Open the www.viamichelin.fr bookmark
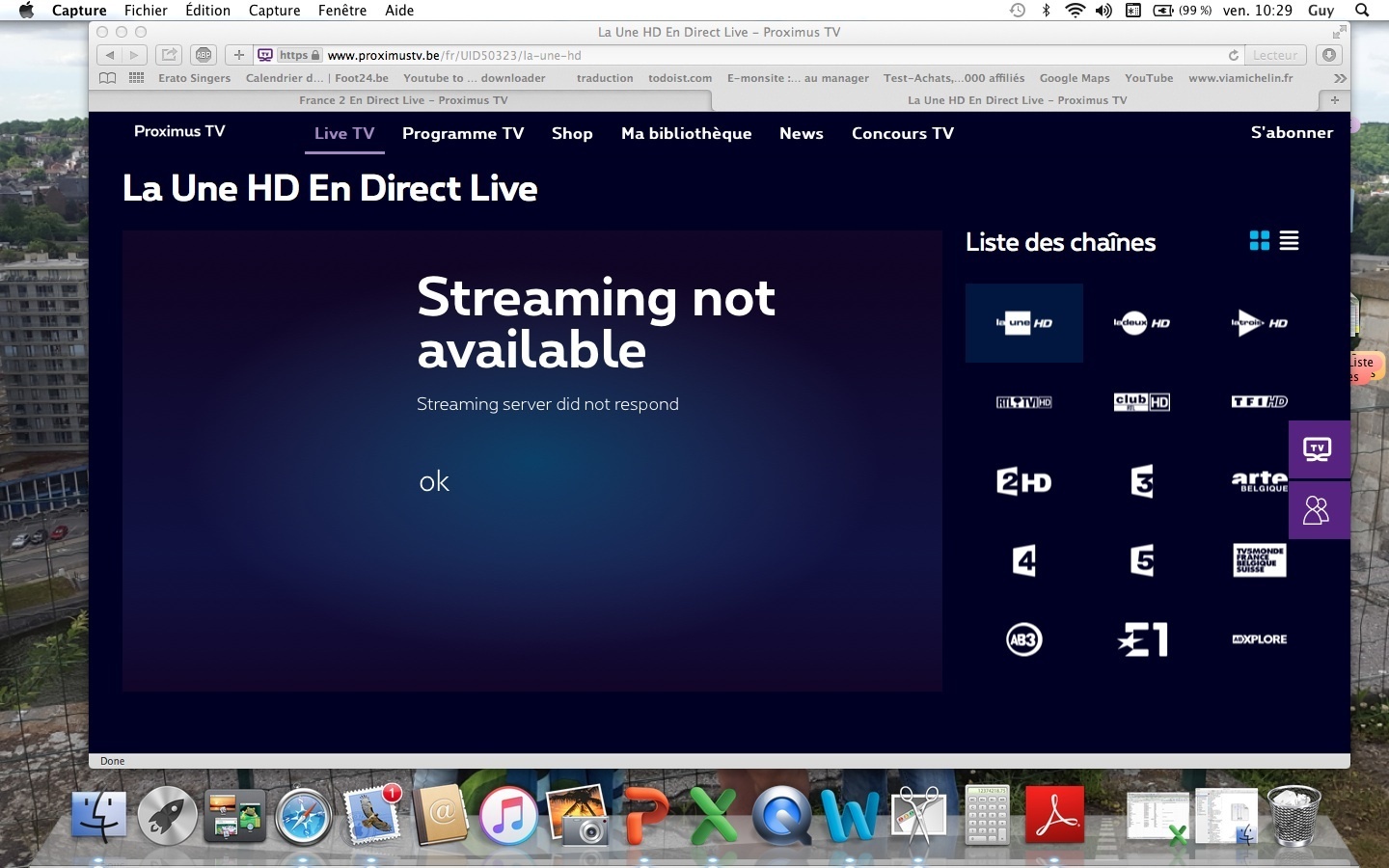1389x868 pixels. point(1240,78)
